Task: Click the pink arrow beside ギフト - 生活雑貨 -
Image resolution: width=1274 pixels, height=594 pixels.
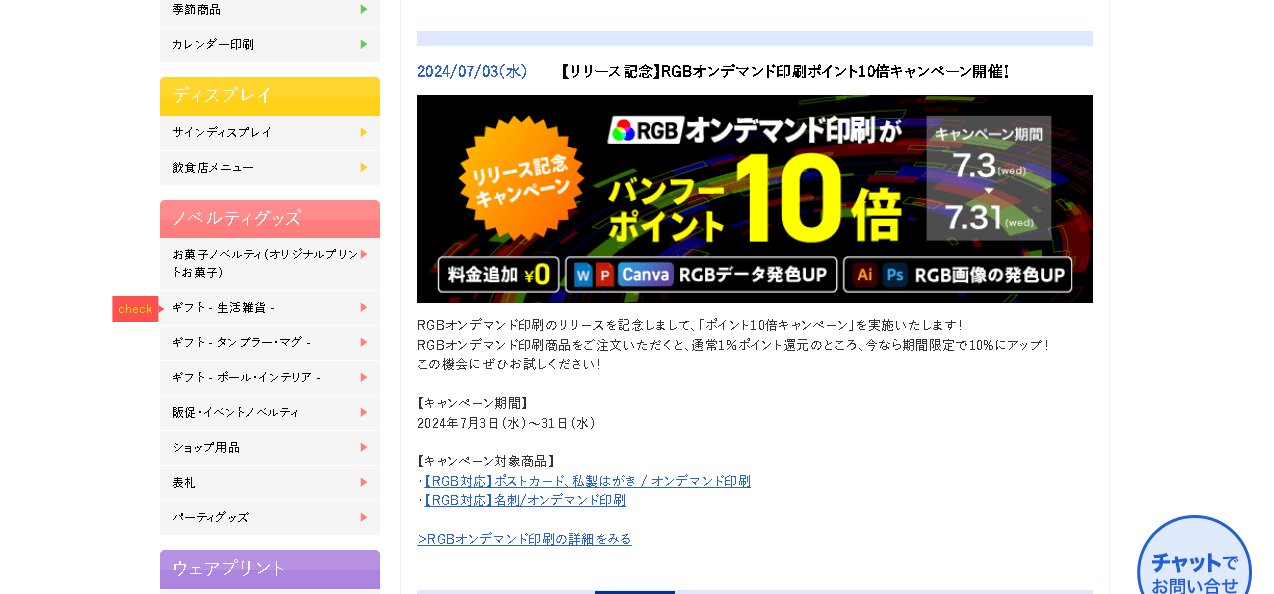Action: coord(364,307)
